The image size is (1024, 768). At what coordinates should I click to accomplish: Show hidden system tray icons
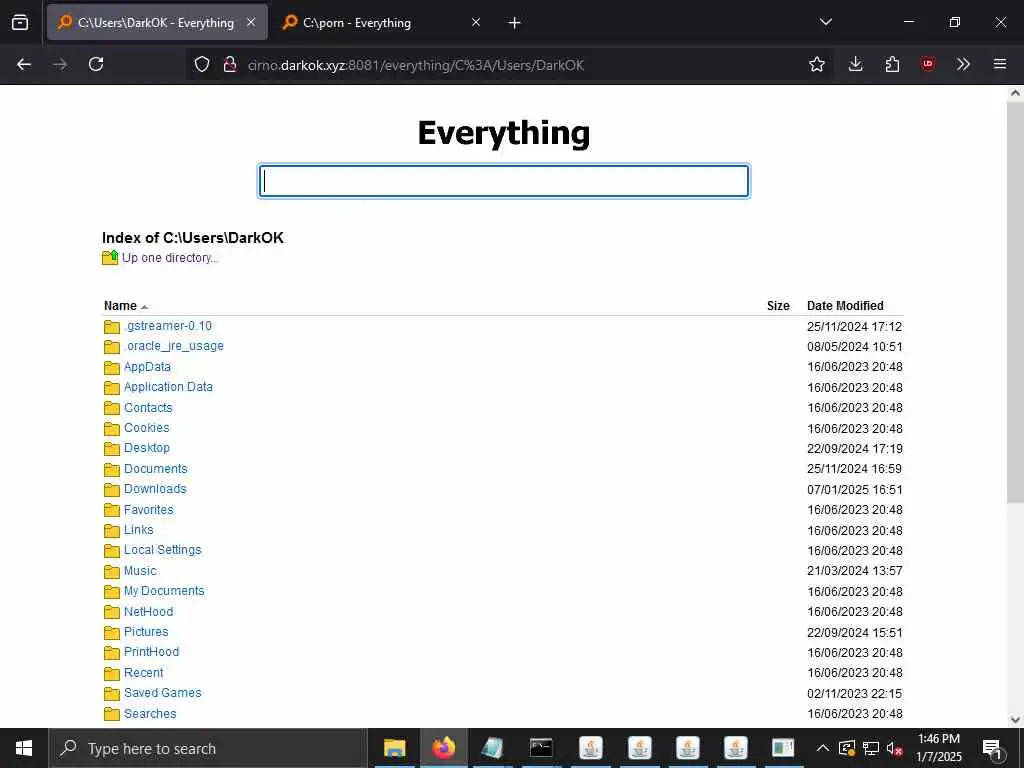pyautogui.click(x=823, y=748)
